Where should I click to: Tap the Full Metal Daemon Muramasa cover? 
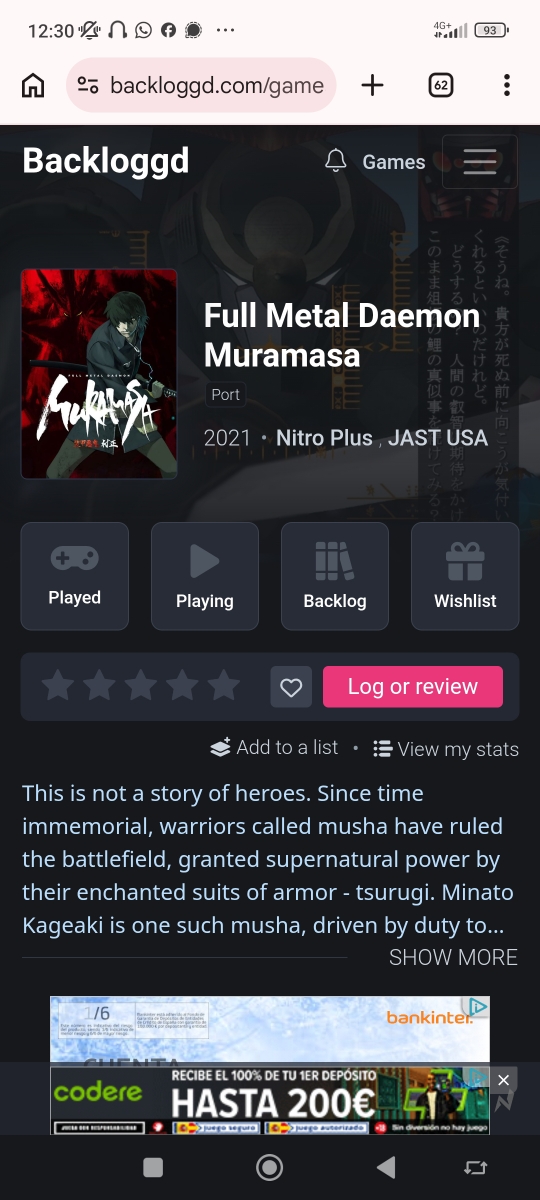tap(99, 373)
